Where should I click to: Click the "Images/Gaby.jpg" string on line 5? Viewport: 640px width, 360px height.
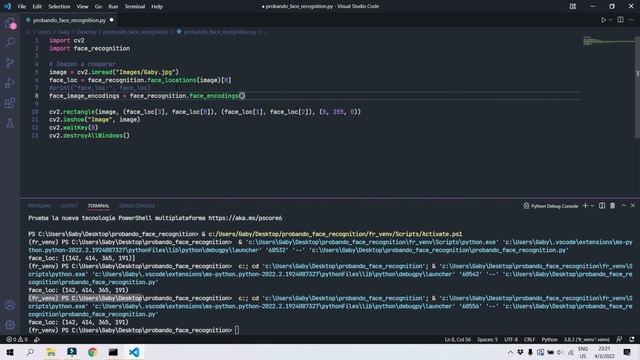pos(146,72)
